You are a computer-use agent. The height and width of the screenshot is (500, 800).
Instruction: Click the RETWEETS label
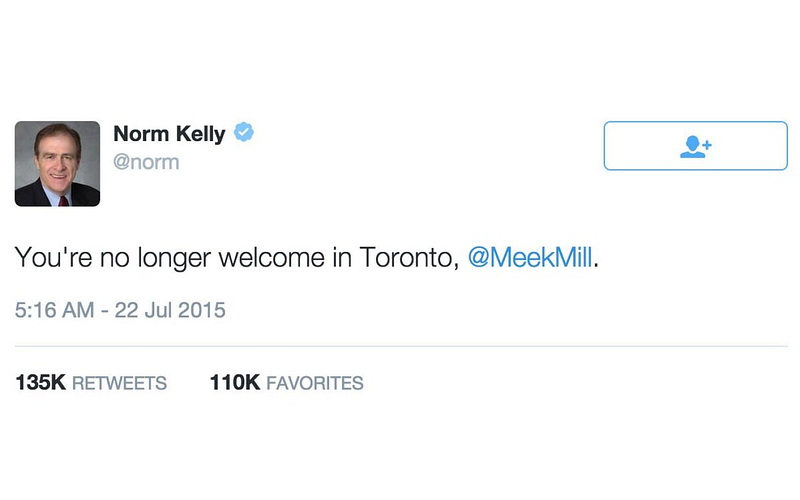[x=119, y=383]
